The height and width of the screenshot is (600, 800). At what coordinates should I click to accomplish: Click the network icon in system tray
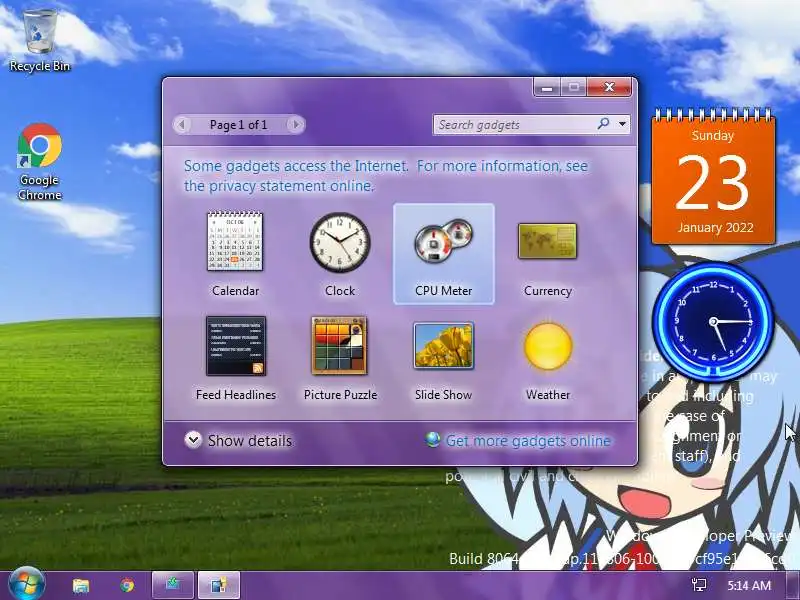pos(698,585)
